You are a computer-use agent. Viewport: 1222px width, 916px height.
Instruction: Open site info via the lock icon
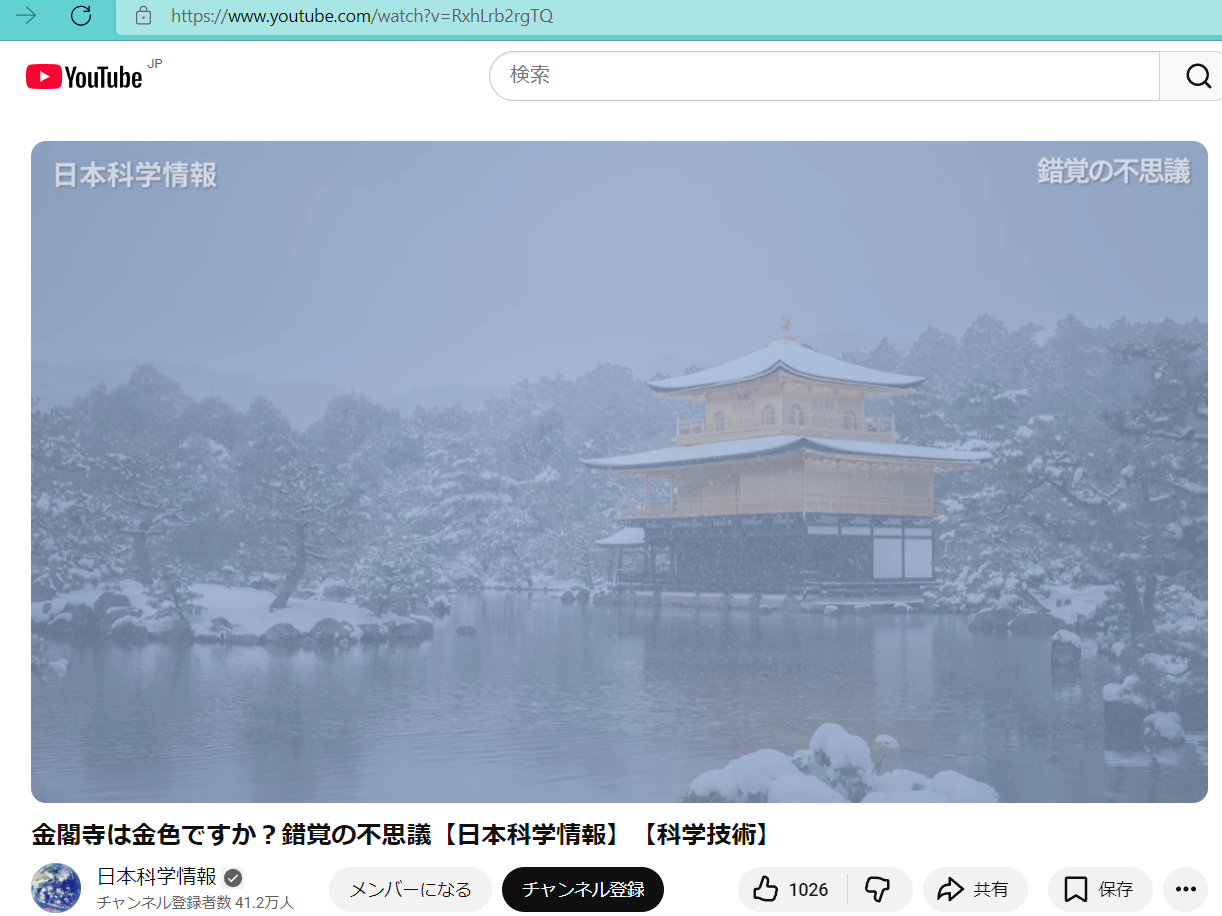[x=144, y=16]
